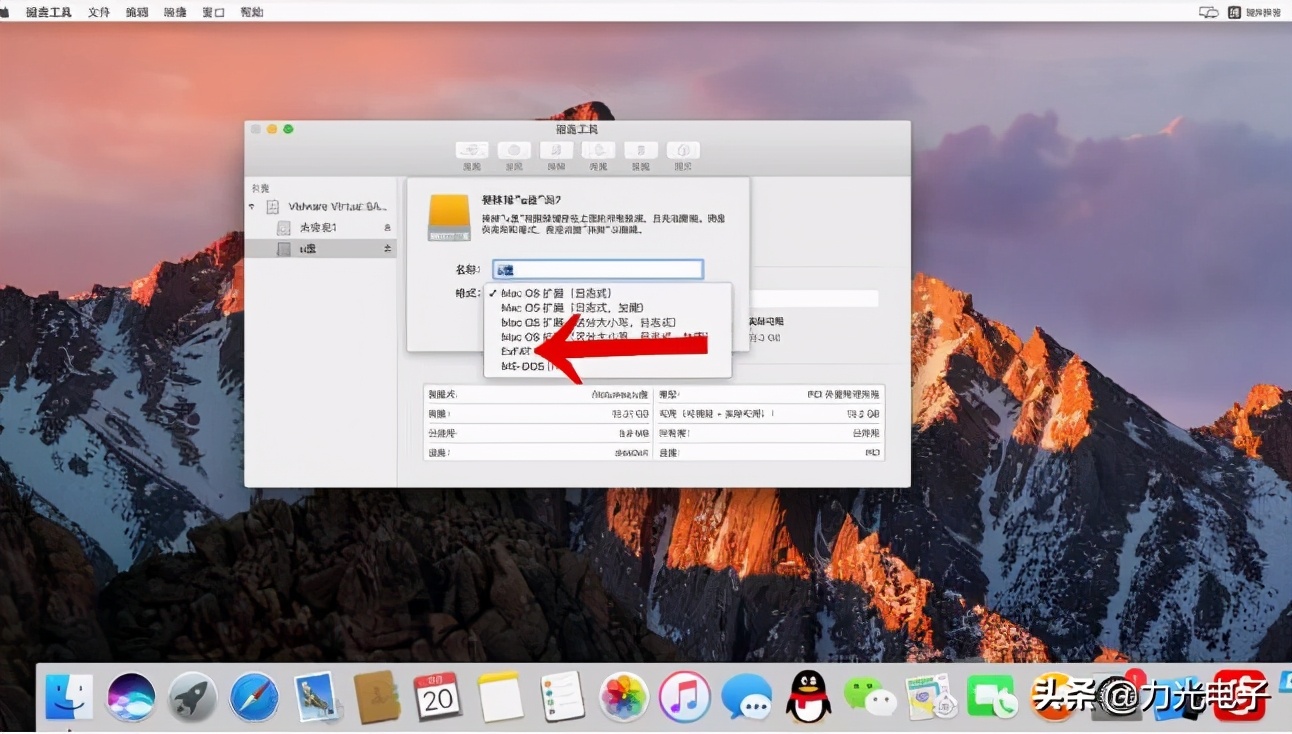This screenshot has height=734, width=1292.
Task: Collapse the VMware Virtual disk tree arrow
Action: [x=252, y=207]
